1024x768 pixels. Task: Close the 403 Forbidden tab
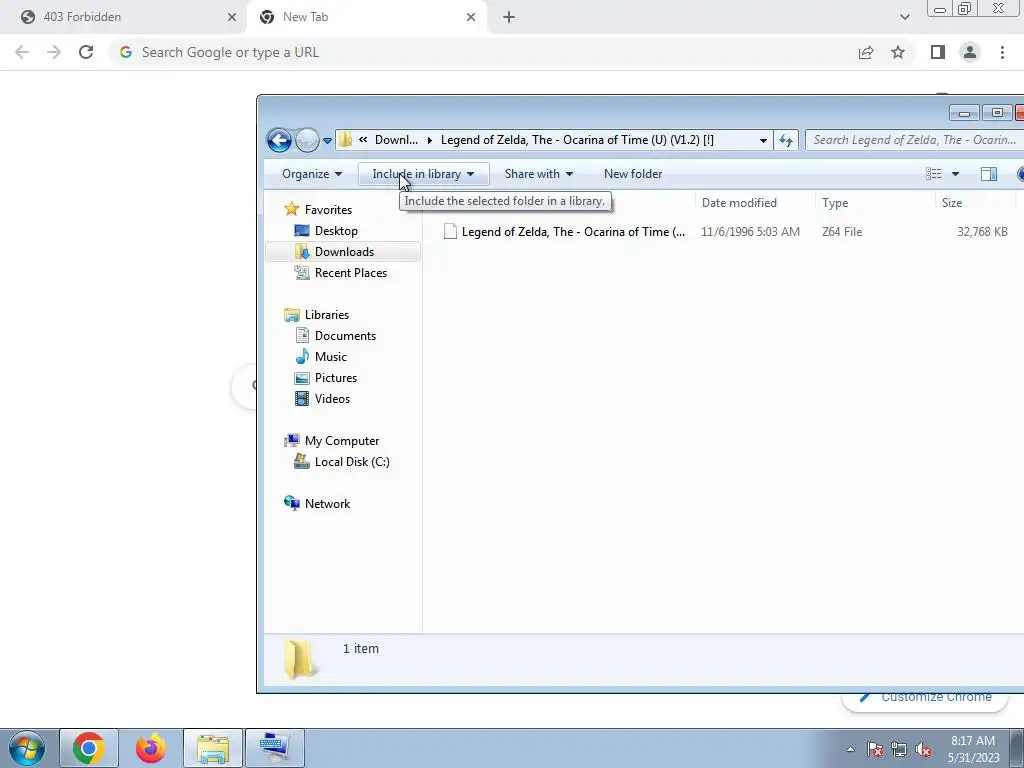click(232, 17)
